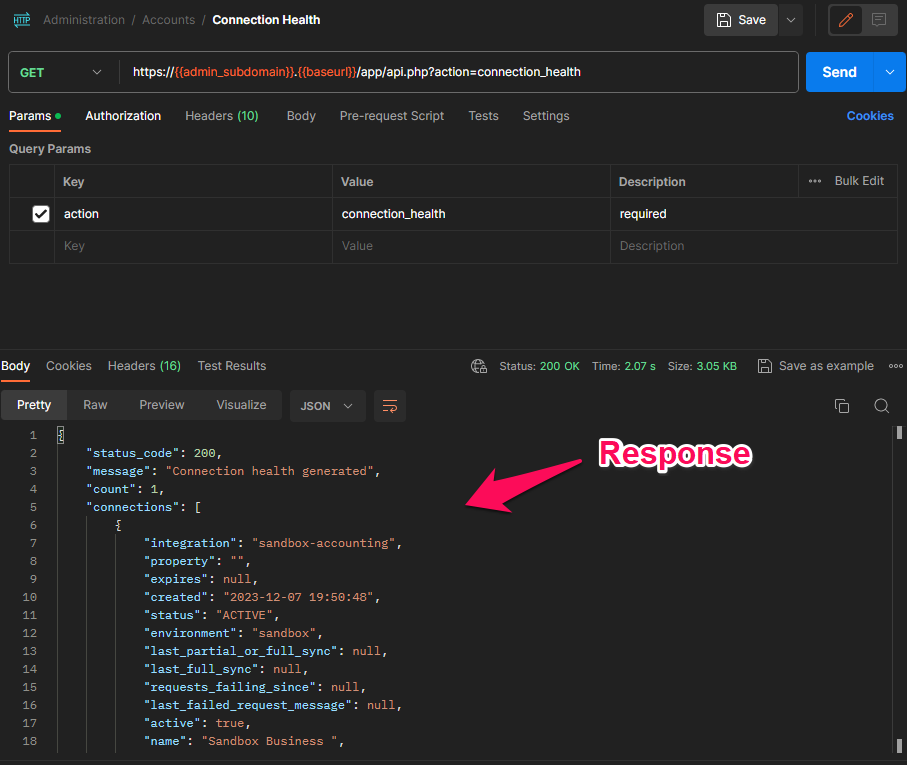The image size is (907, 765).
Task: Click the "Connection health generated" message text
Action: pos(270,471)
